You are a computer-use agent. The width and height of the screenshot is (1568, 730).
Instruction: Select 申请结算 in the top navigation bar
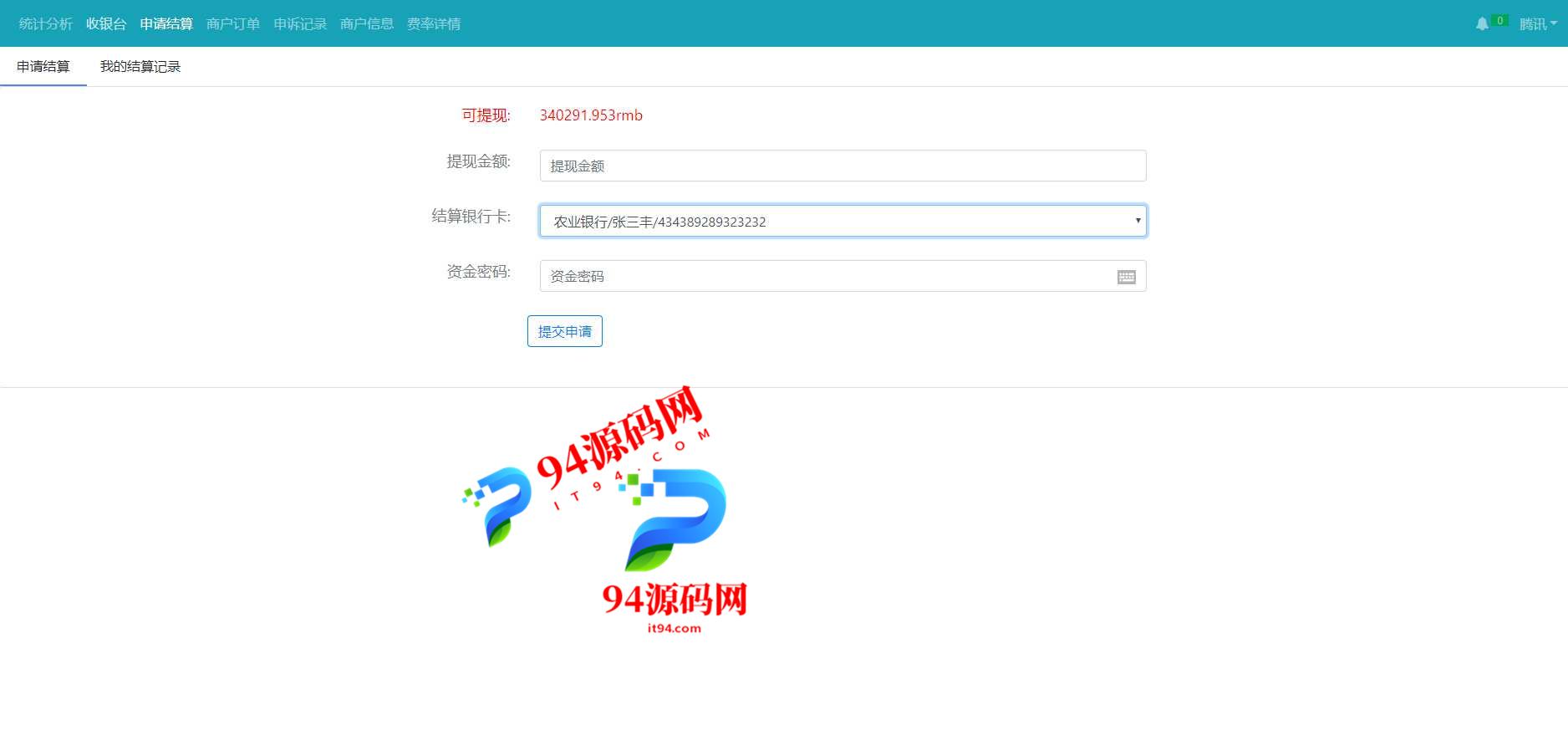[166, 23]
